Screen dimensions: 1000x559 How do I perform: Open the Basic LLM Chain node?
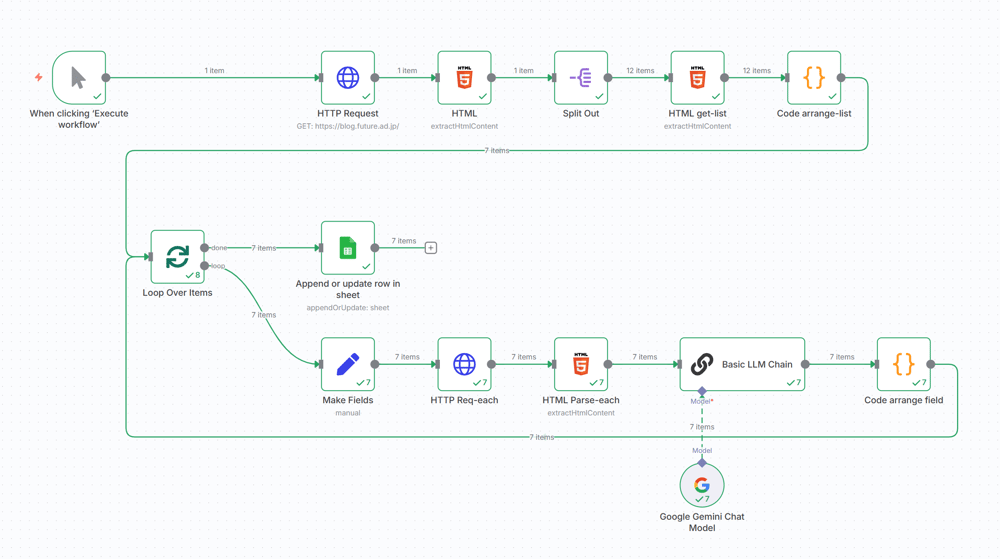point(742,364)
